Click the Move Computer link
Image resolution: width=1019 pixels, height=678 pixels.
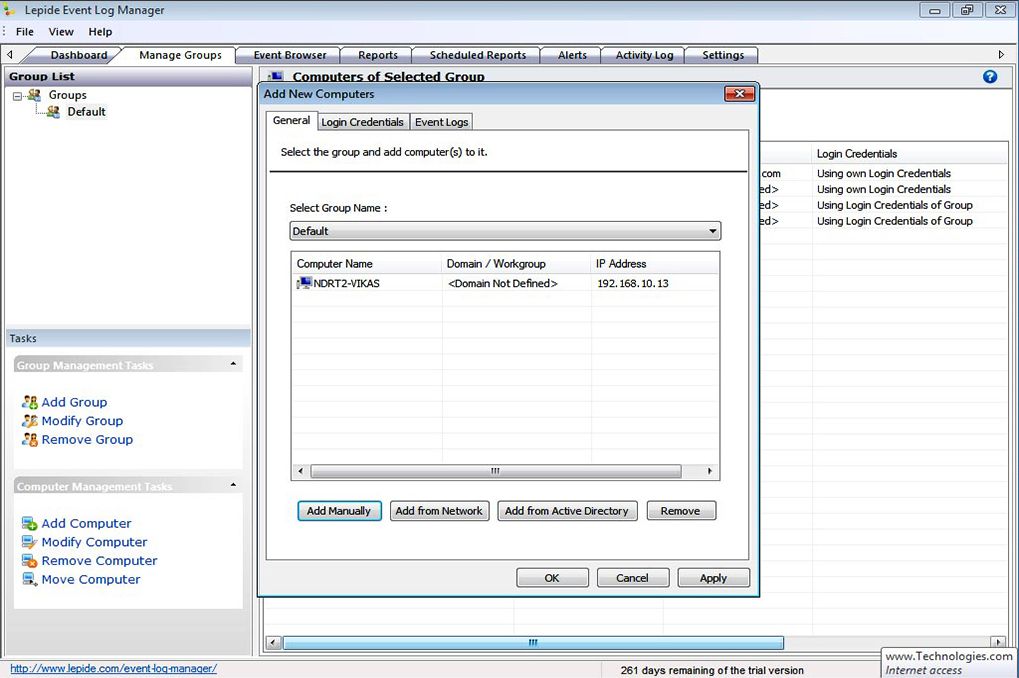pos(91,579)
